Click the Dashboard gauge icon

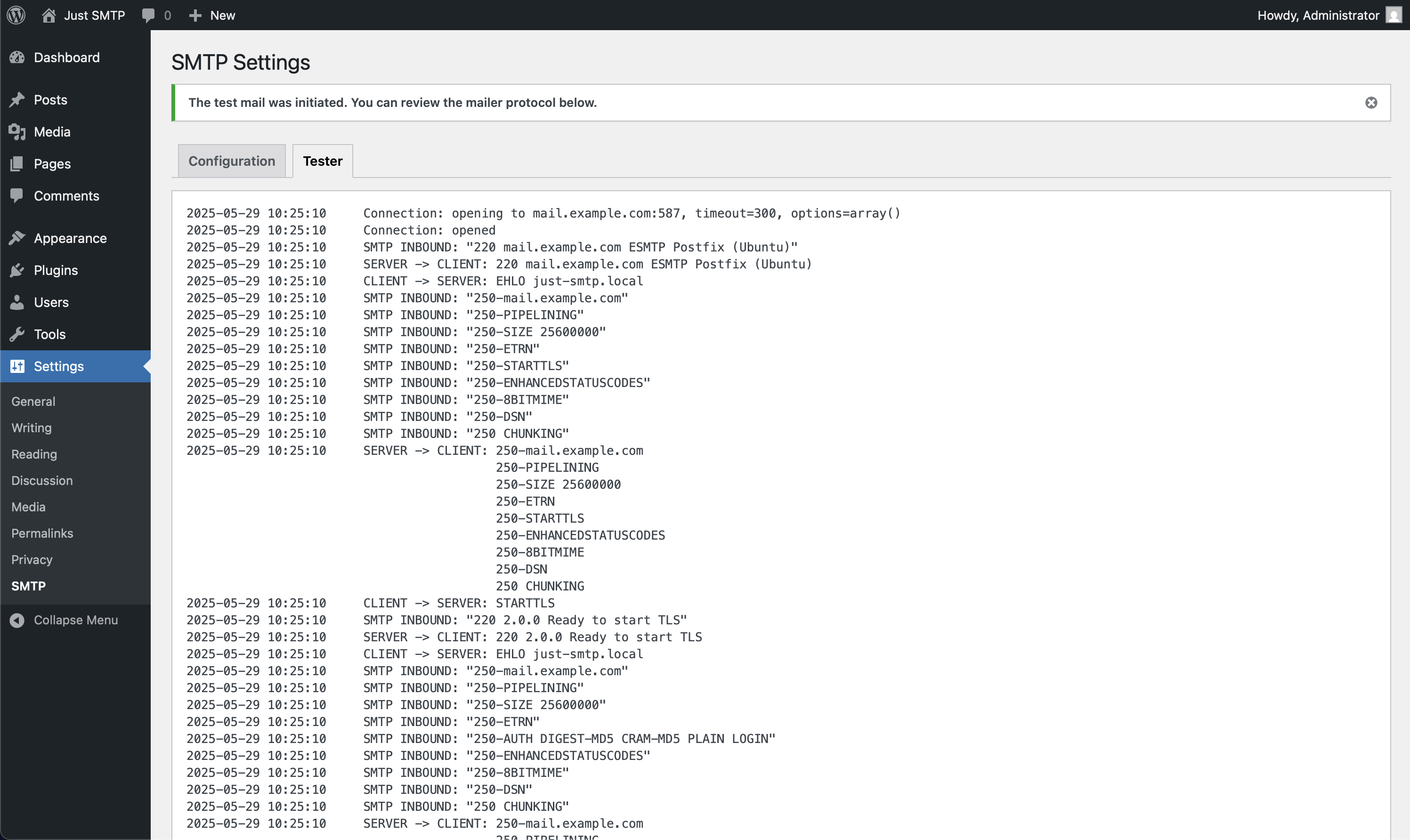(x=17, y=57)
